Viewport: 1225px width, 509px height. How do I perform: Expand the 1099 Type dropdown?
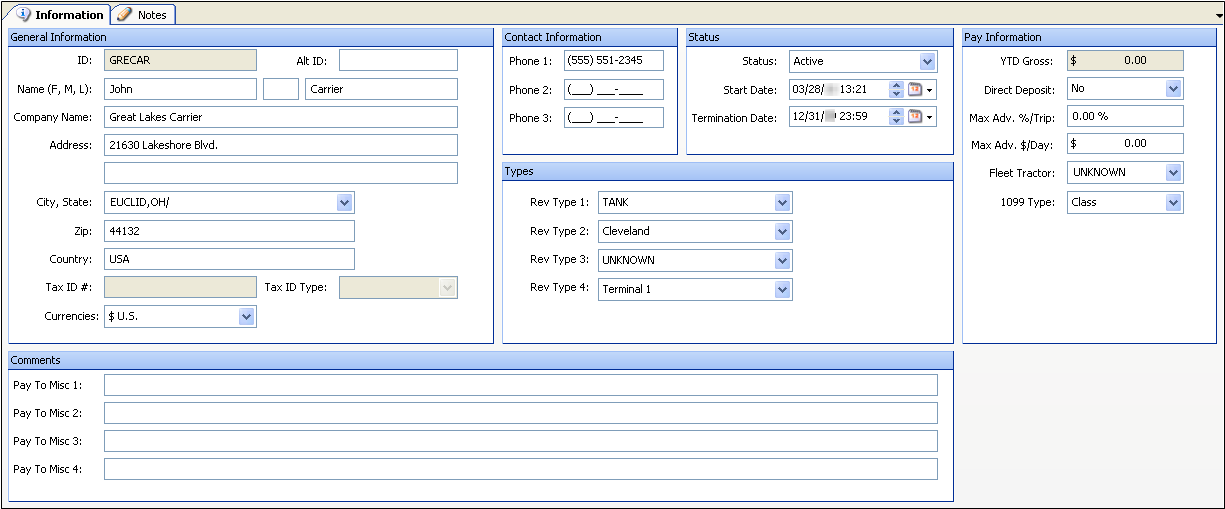(x=1173, y=203)
